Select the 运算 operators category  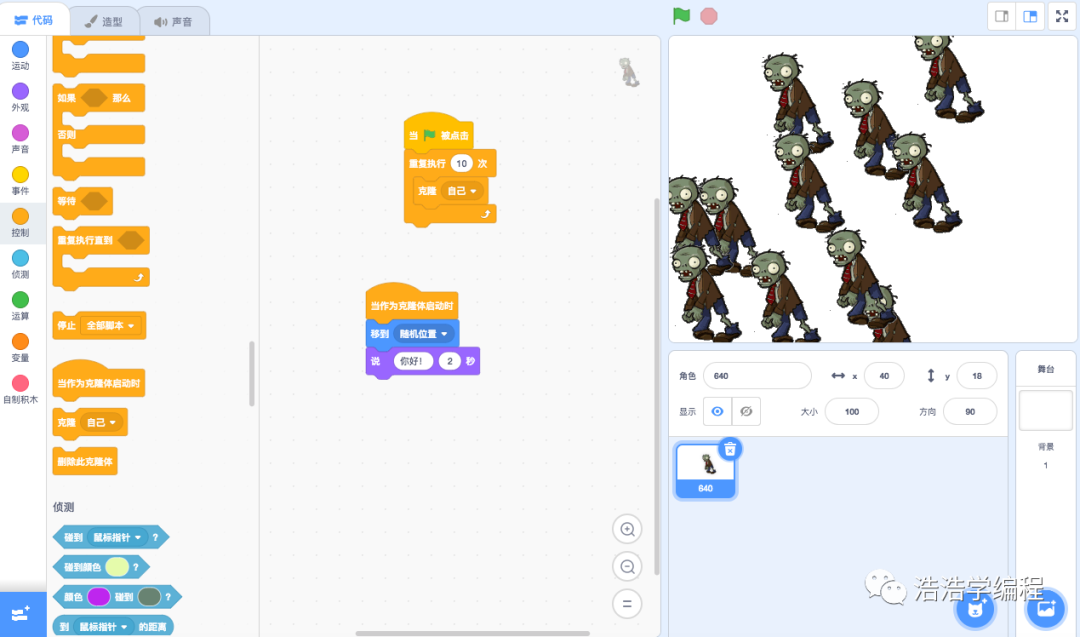(x=21, y=306)
